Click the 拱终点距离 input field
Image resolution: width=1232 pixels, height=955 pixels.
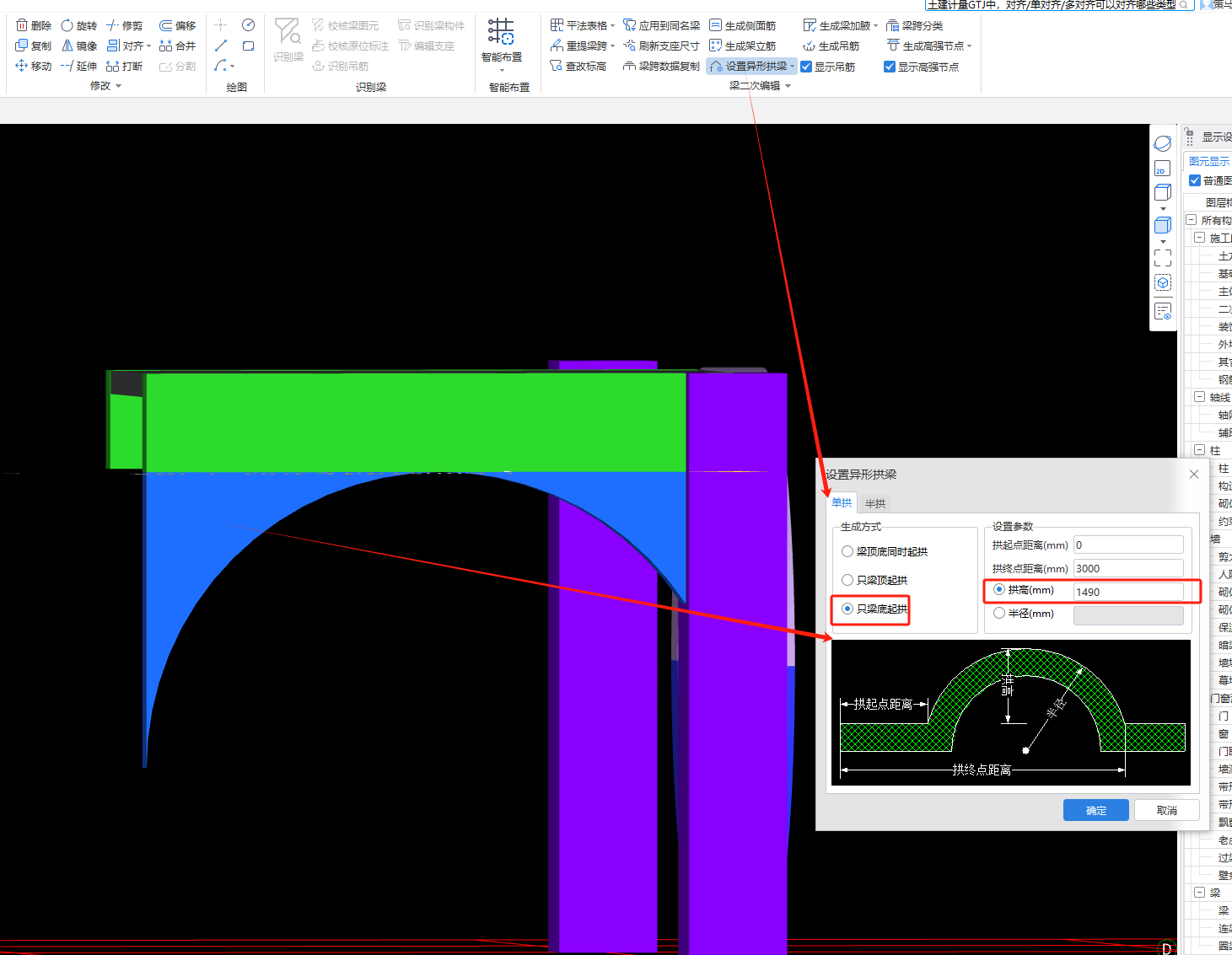pyautogui.click(x=1128, y=569)
